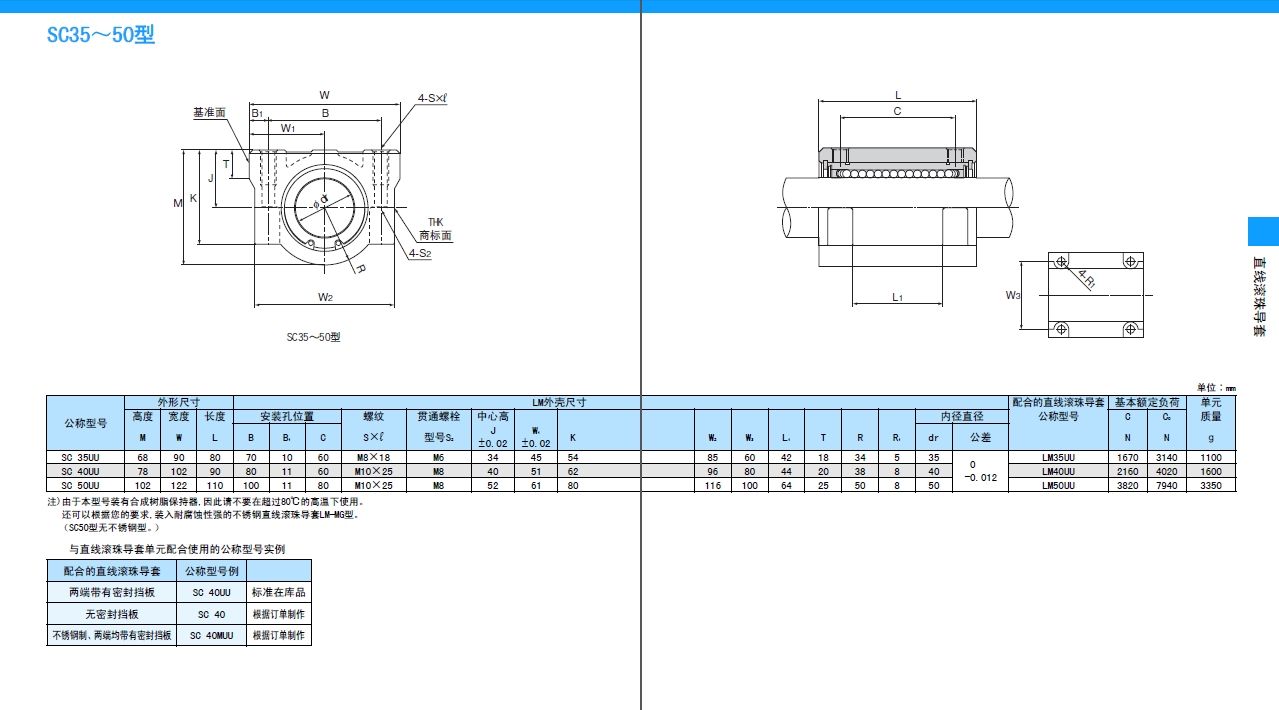
Task: Select the SC 50UU row label
Action: pyautogui.click(x=85, y=485)
